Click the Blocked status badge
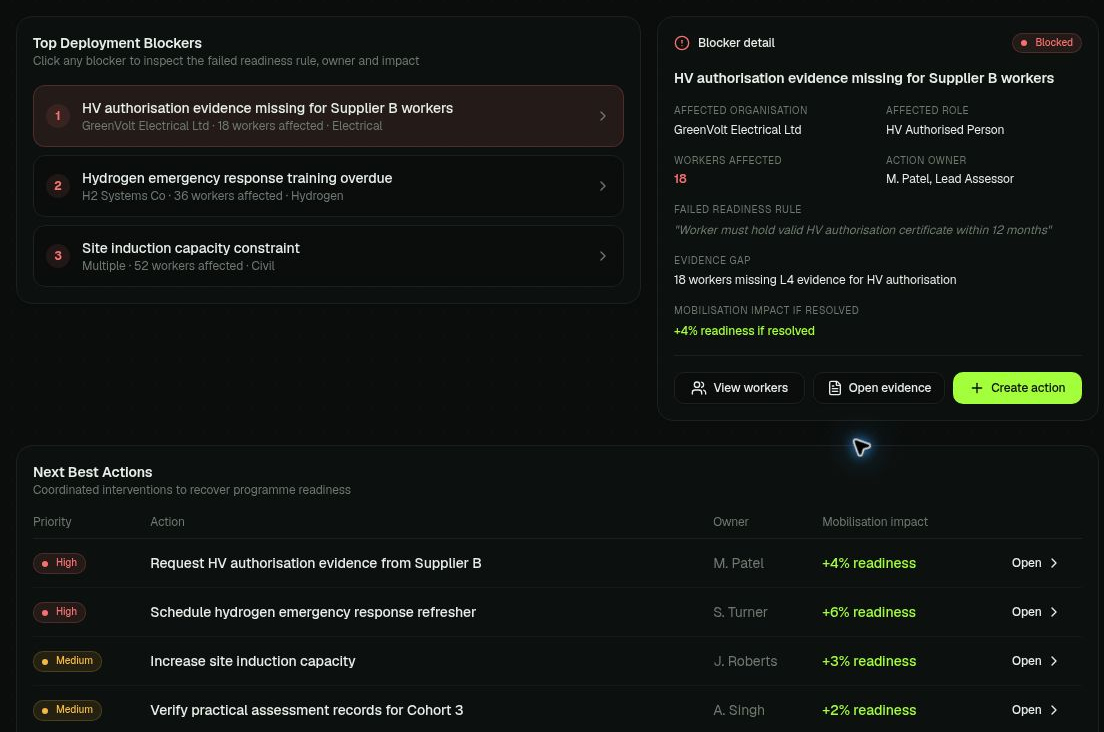 (1047, 43)
